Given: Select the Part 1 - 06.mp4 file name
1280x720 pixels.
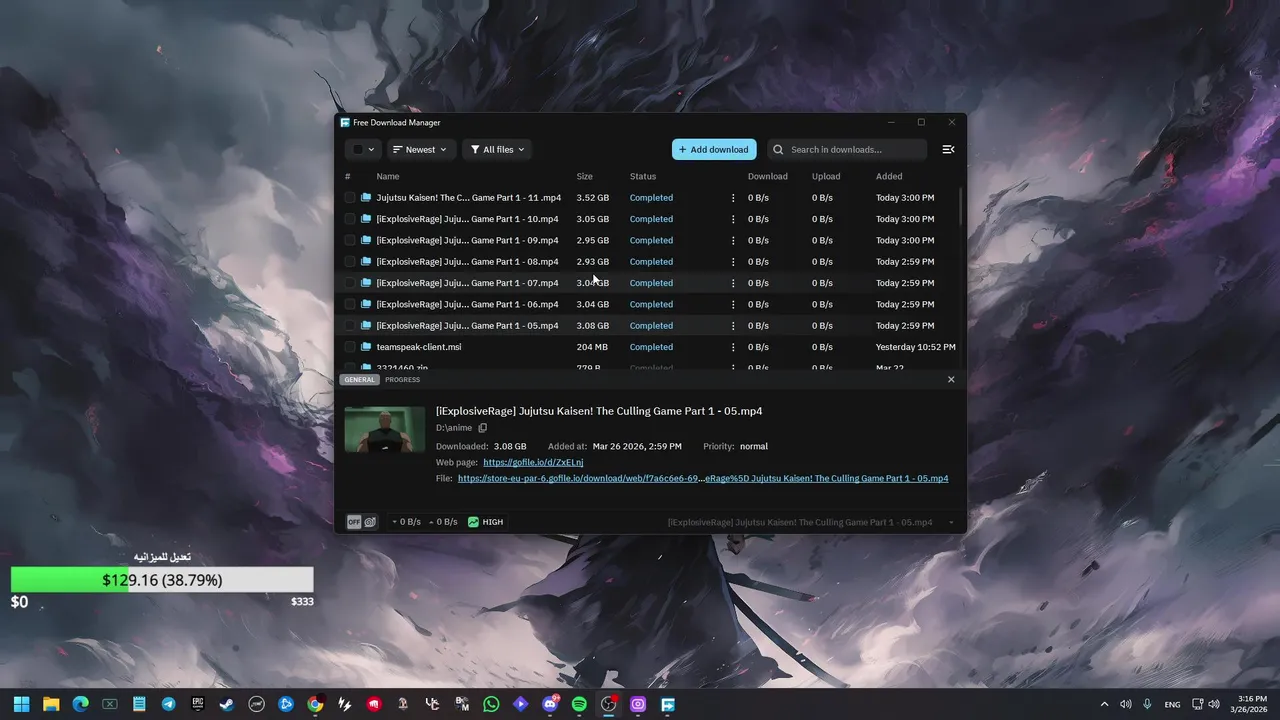Looking at the screenshot, I should 467,304.
